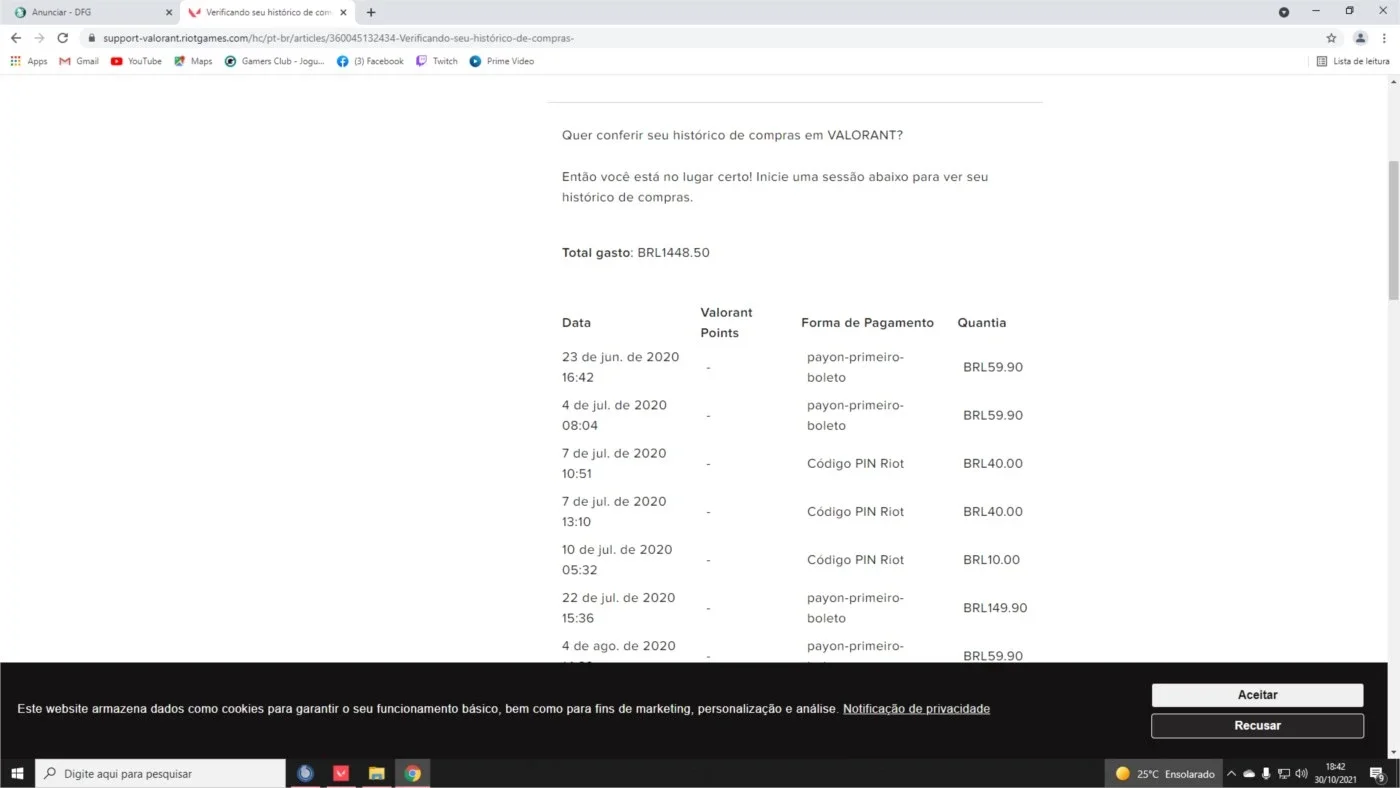Show hidden system tray icons
Viewport: 1400px width, 788px height.
tap(1231, 774)
